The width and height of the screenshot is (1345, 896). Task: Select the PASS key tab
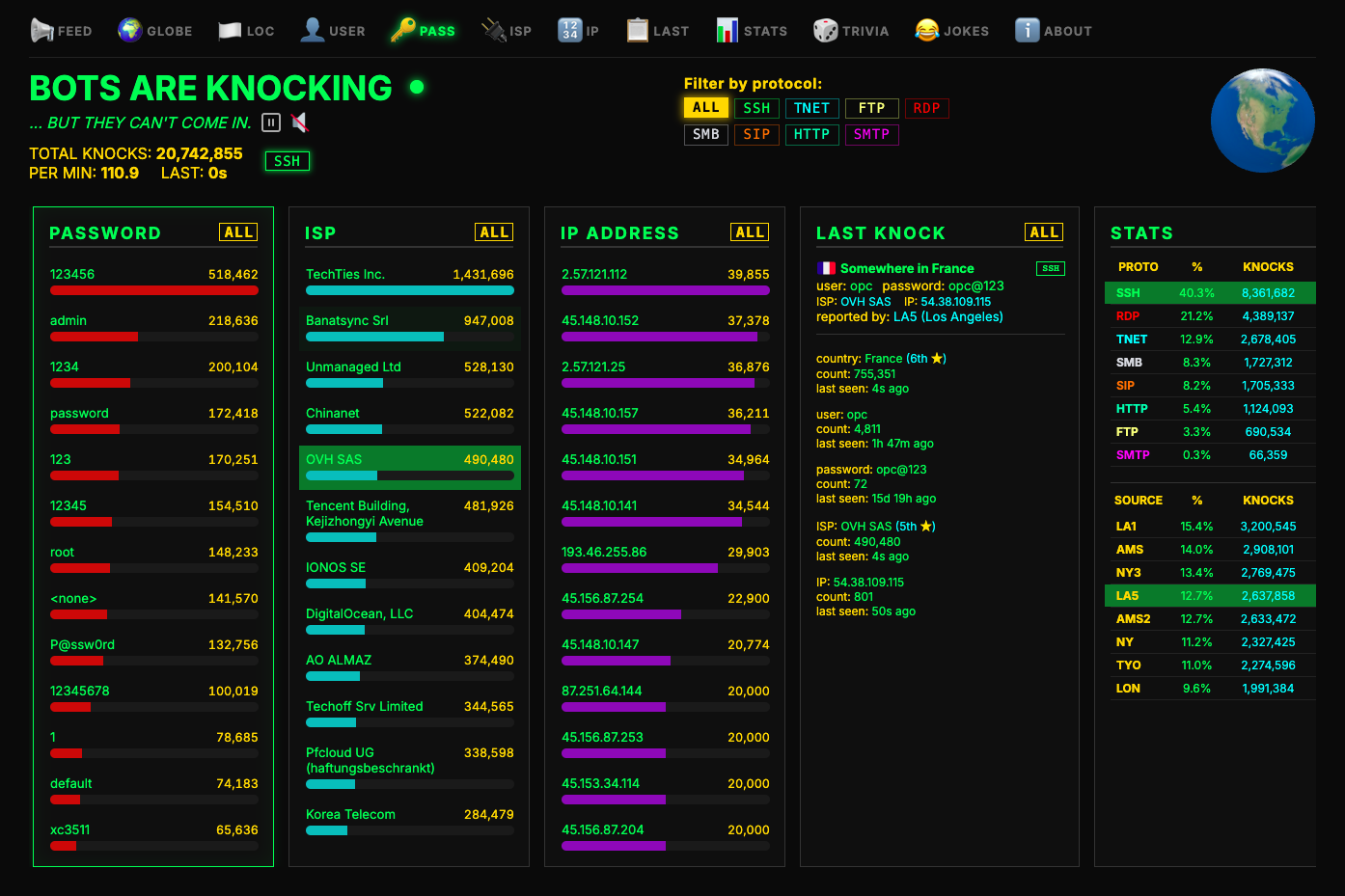point(423,31)
